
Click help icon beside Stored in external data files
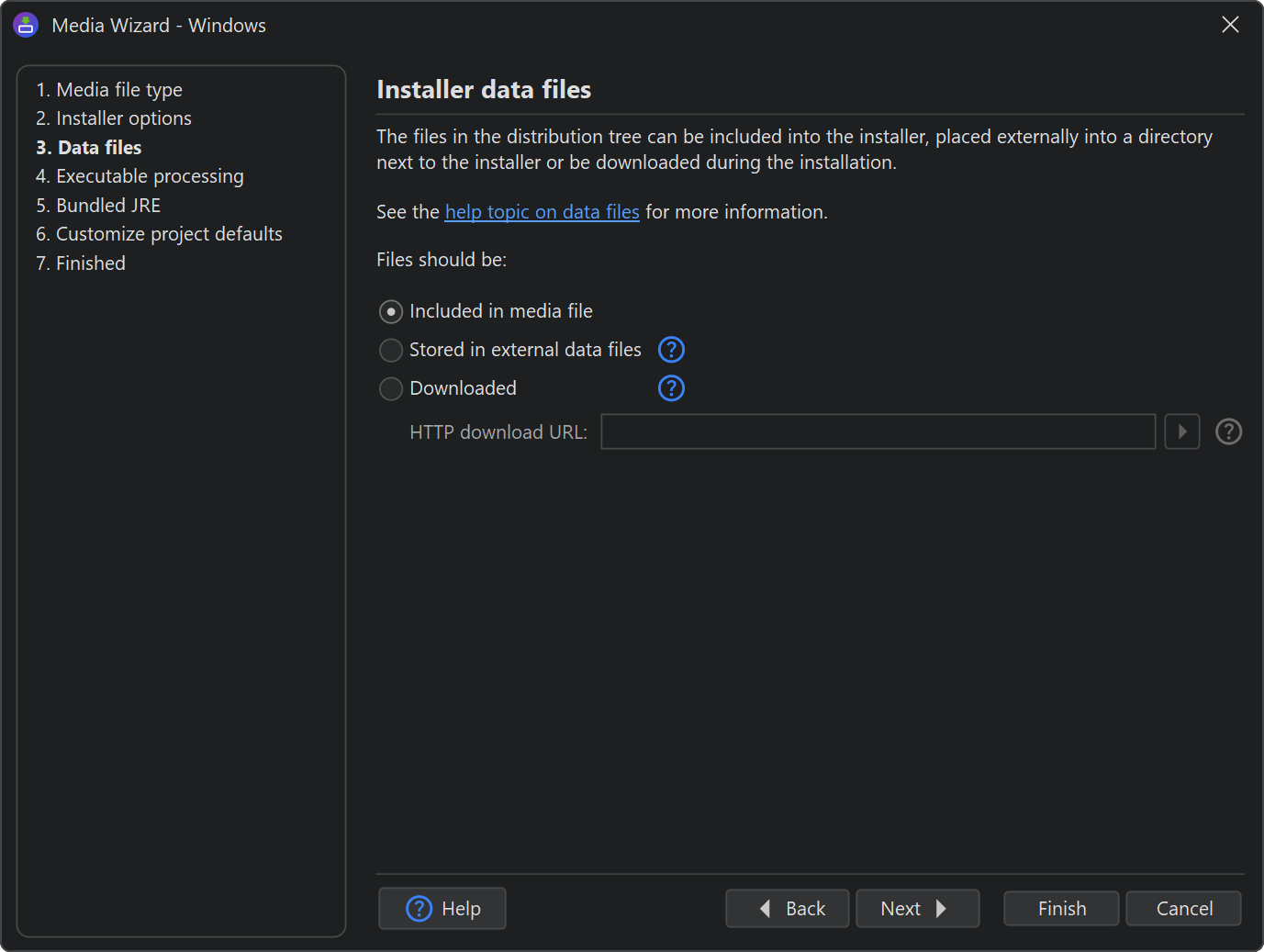(672, 350)
